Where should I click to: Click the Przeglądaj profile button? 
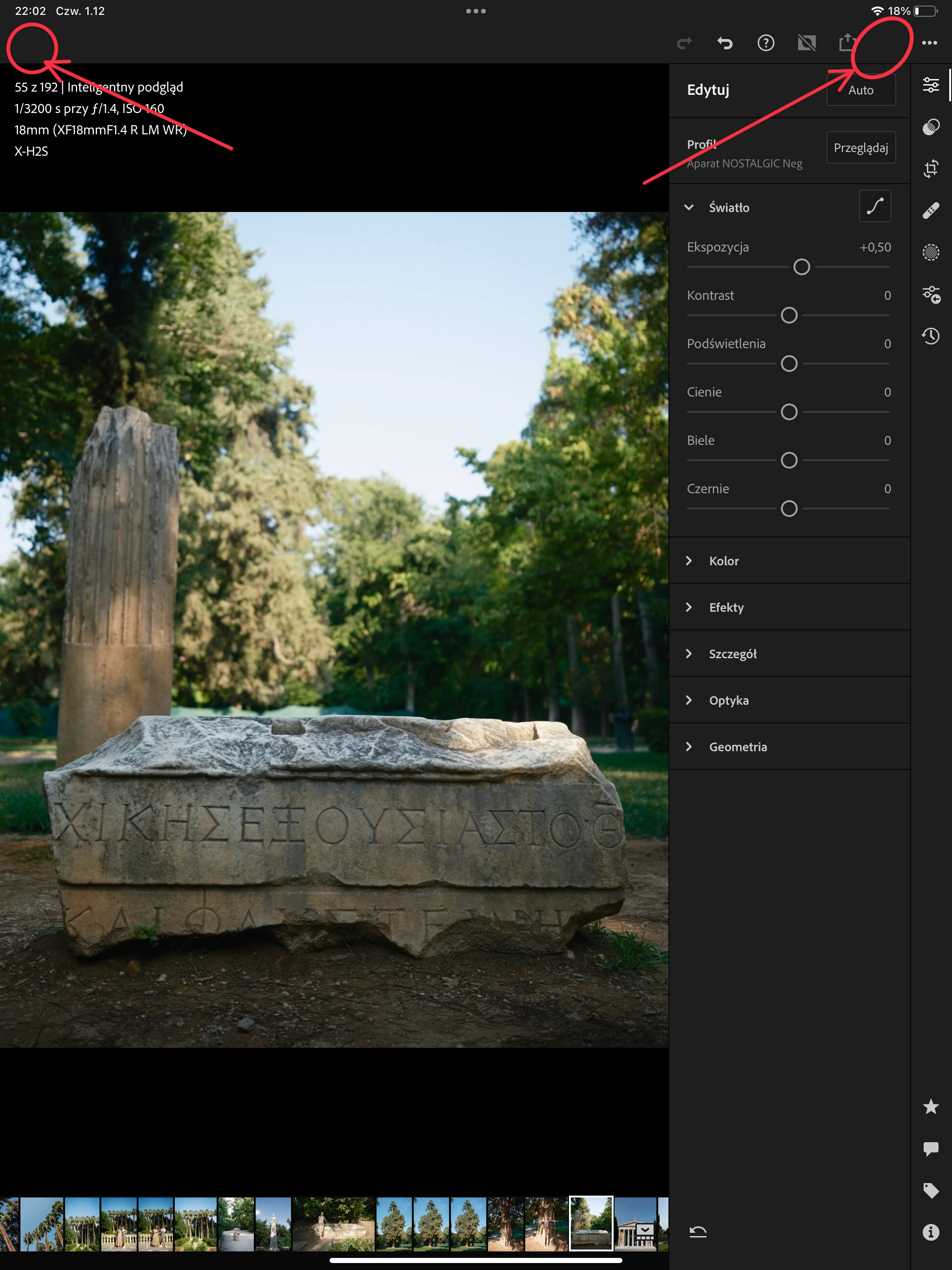point(860,147)
